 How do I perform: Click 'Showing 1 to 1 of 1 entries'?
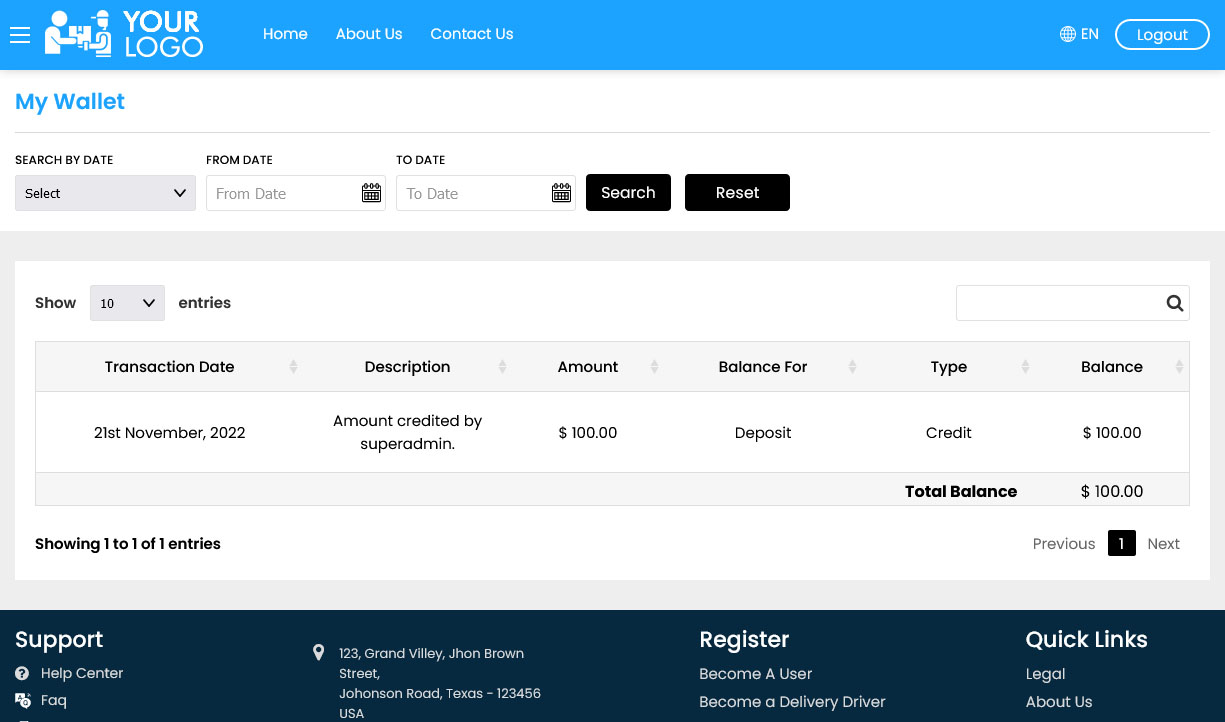pyautogui.click(x=128, y=544)
